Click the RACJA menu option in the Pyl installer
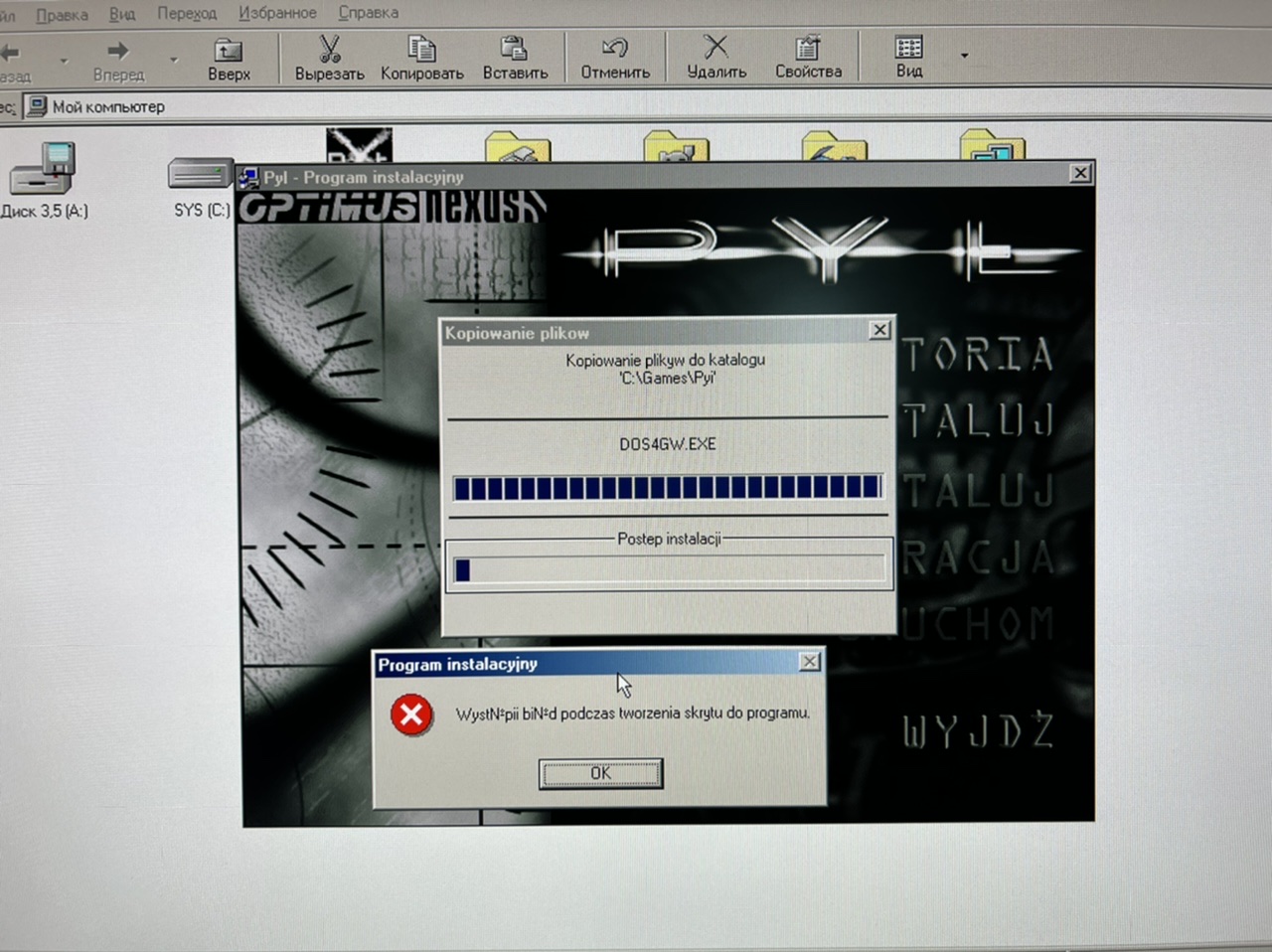The width and height of the screenshot is (1272, 952). (978, 557)
